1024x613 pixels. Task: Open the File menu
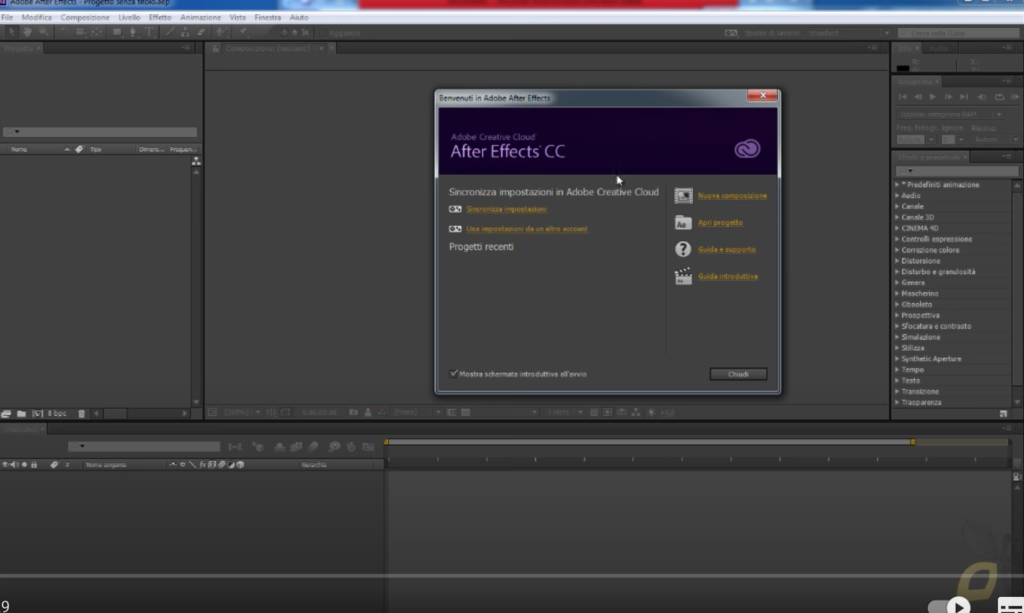click(x=7, y=18)
